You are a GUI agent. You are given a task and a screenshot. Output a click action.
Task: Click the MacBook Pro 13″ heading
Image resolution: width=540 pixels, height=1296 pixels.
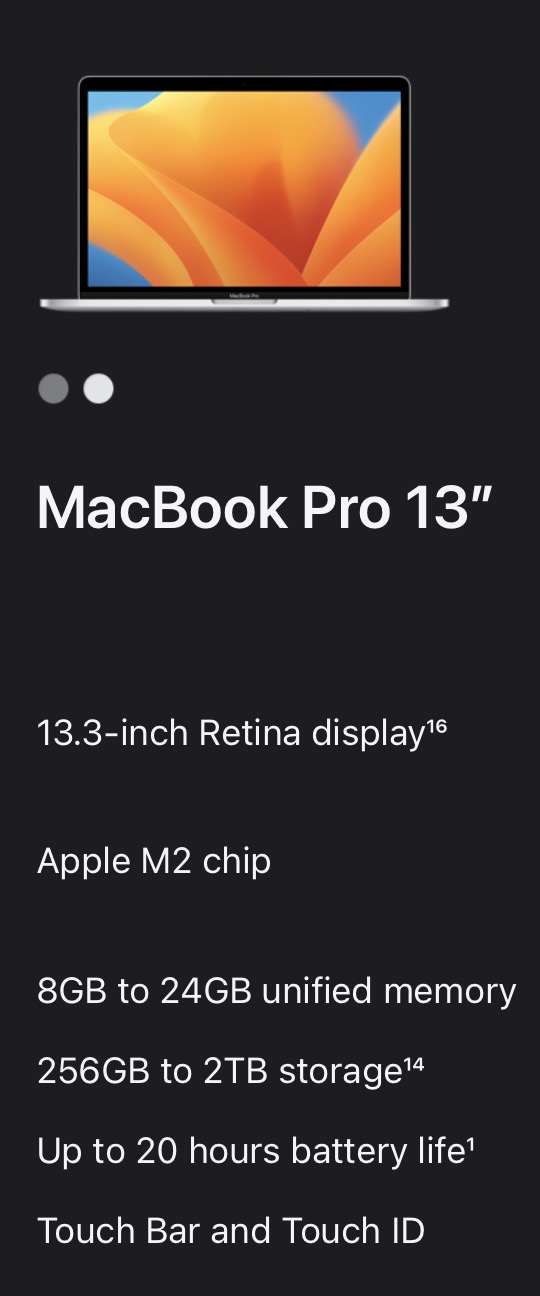click(265, 507)
